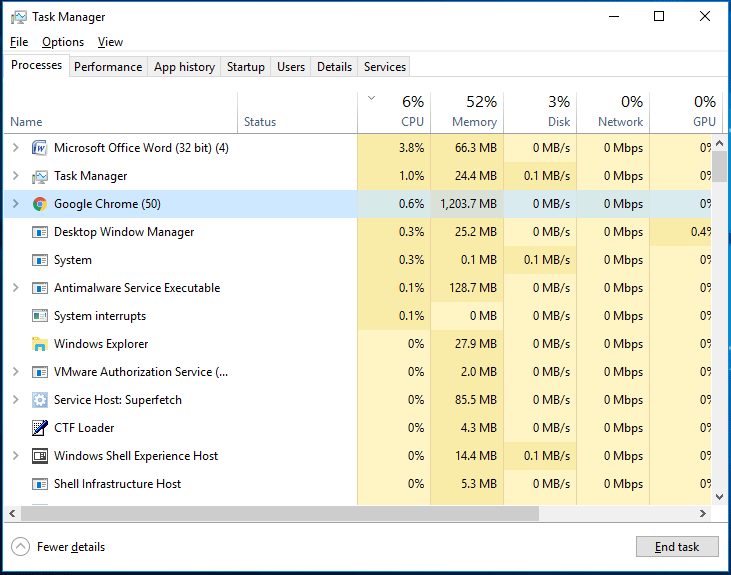This screenshot has width=731, height=575.
Task: Click the 0.4% GPU value
Action: pyautogui.click(x=701, y=232)
